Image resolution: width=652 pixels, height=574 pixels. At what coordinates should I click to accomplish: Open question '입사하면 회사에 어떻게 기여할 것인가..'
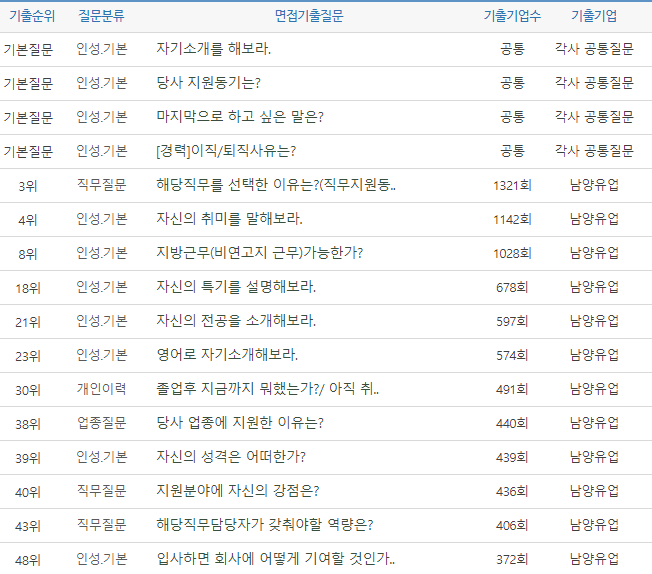click(276, 560)
